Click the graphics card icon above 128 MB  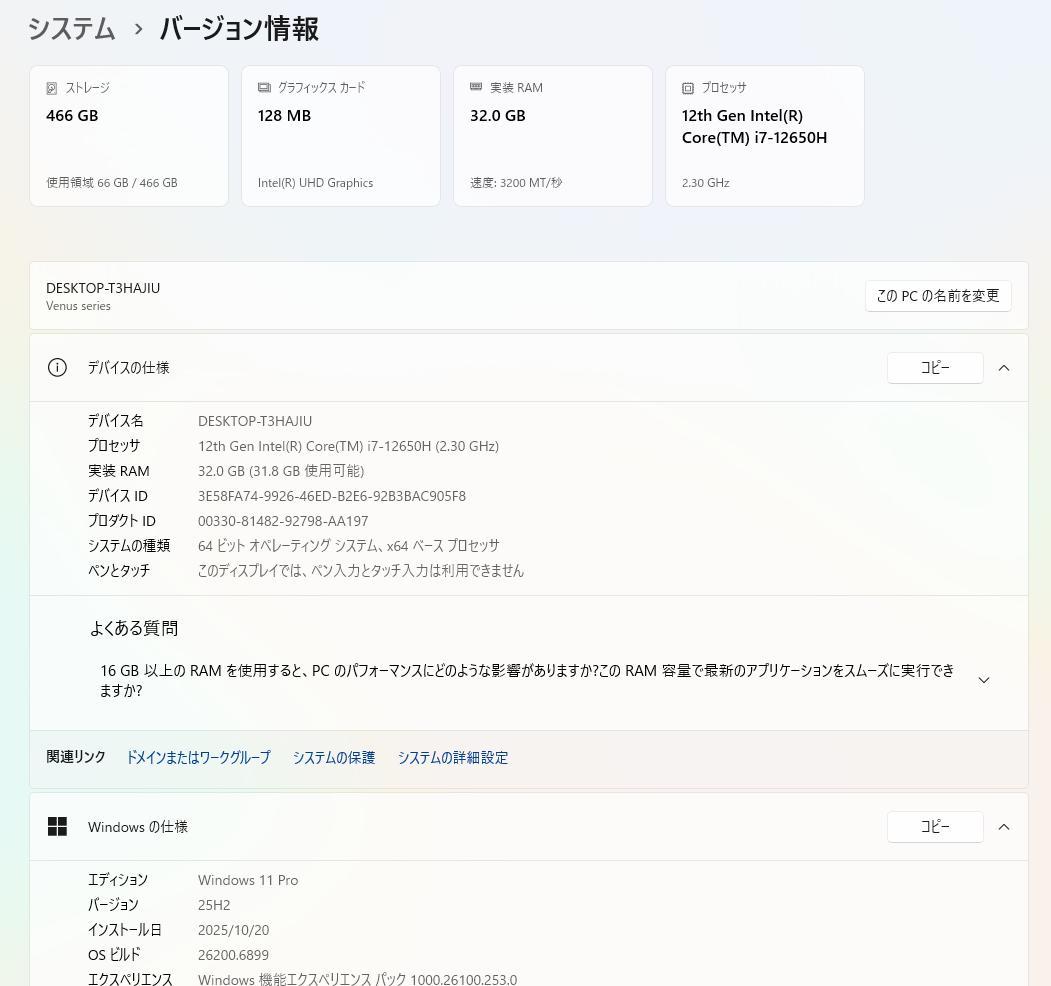coord(263,88)
